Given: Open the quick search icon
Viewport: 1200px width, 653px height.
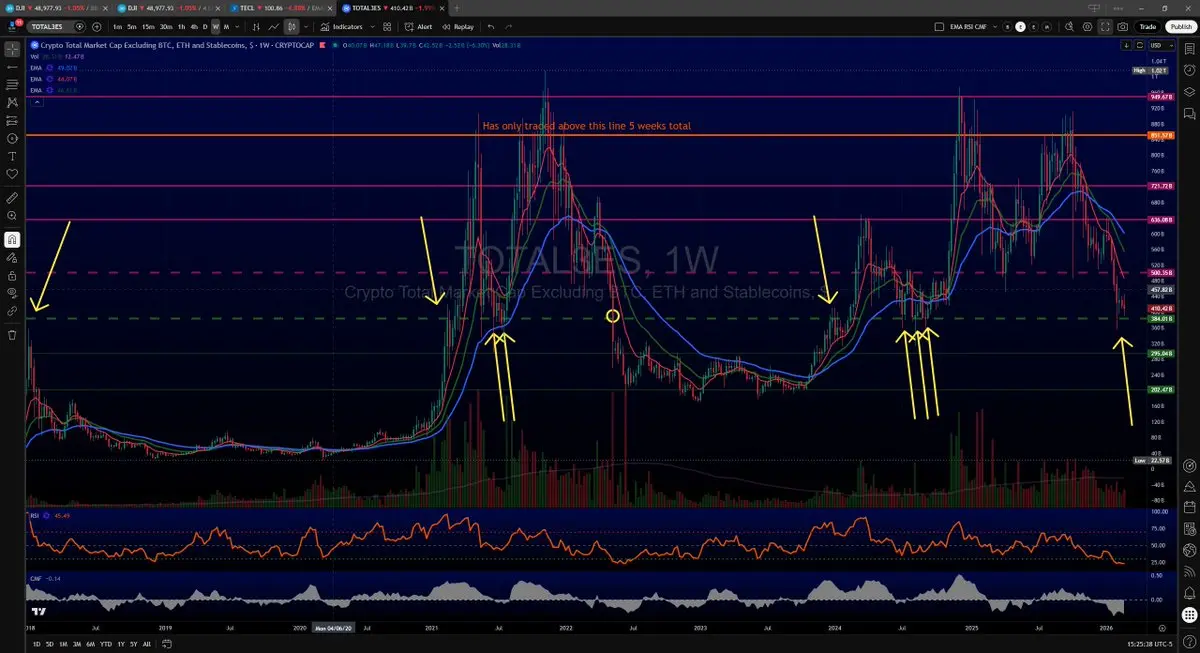Looking at the screenshot, I should pos(1069,27).
